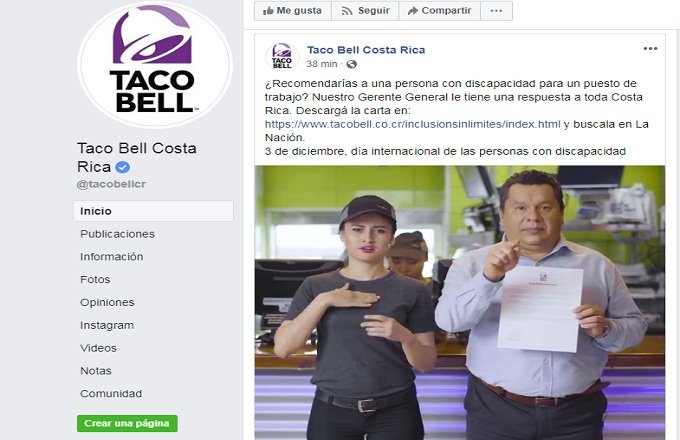This screenshot has width=680, height=440.
Task: Click the Crear una página button
Action: [x=127, y=424]
